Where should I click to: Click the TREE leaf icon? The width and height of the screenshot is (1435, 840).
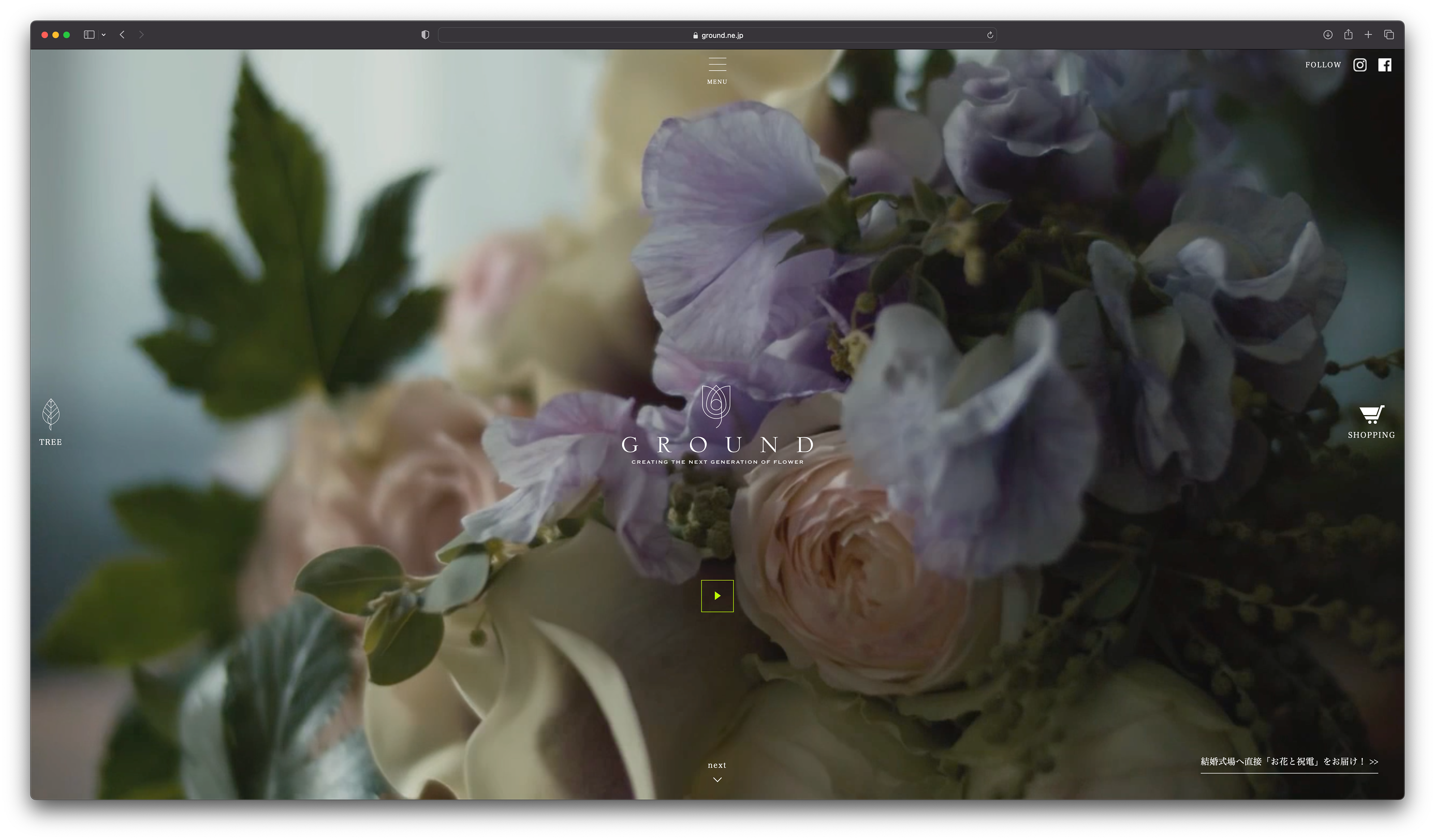(x=51, y=414)
